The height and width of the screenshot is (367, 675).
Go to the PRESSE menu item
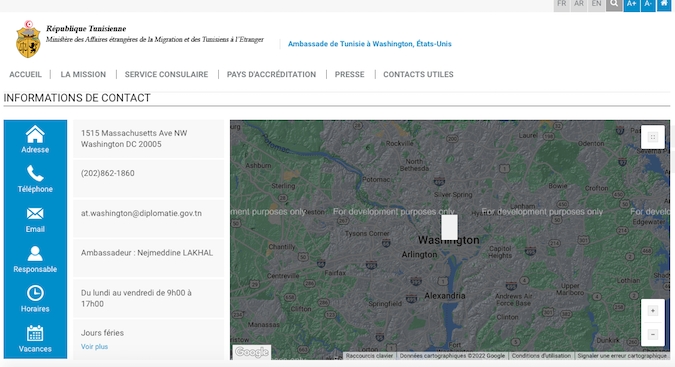[x=350, y=74]
